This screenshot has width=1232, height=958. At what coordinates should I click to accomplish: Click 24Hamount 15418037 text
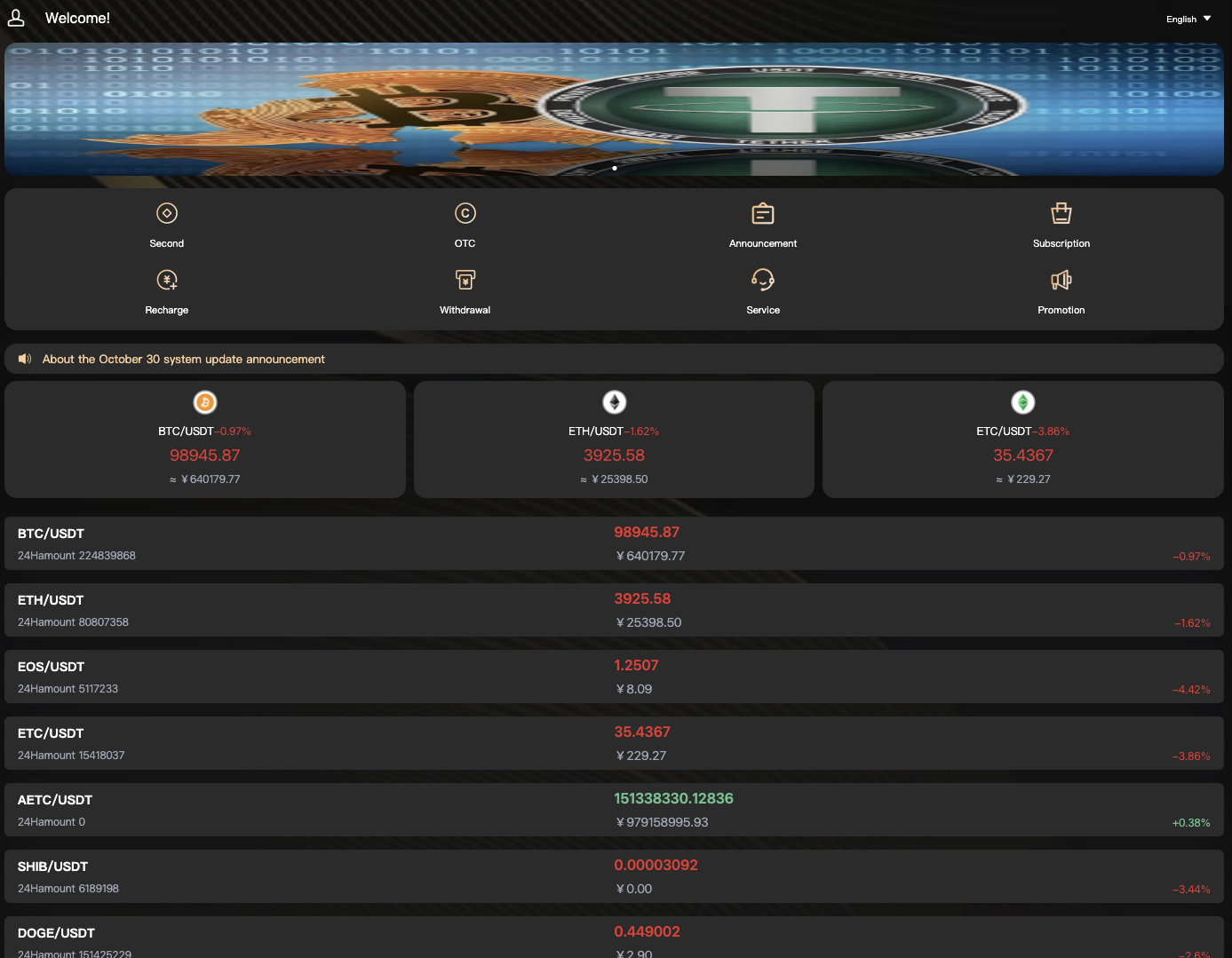pyautogui.click(x=71, y=756)
